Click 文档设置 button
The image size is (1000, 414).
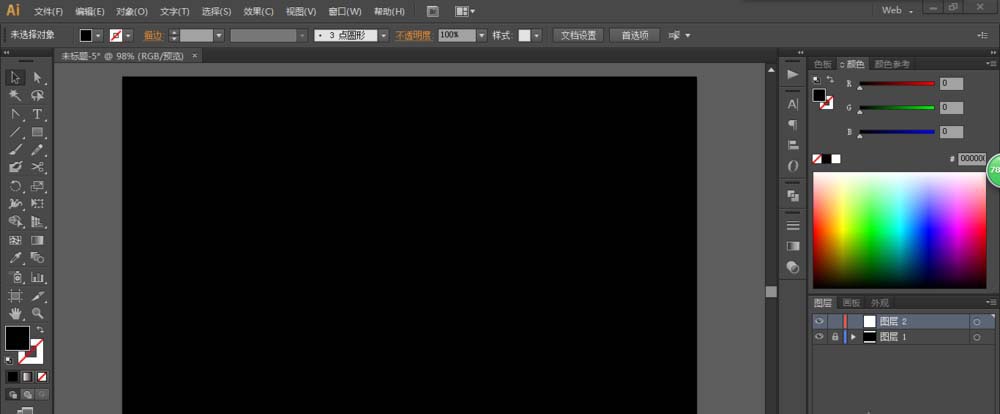point(578,36)
